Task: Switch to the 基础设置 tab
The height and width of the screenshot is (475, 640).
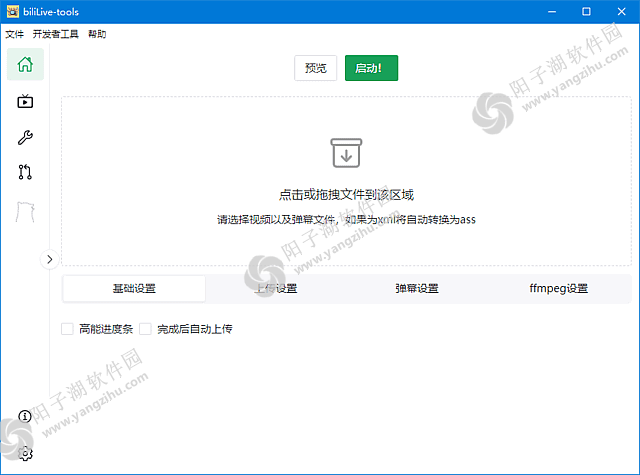Action: pos(134,289)
